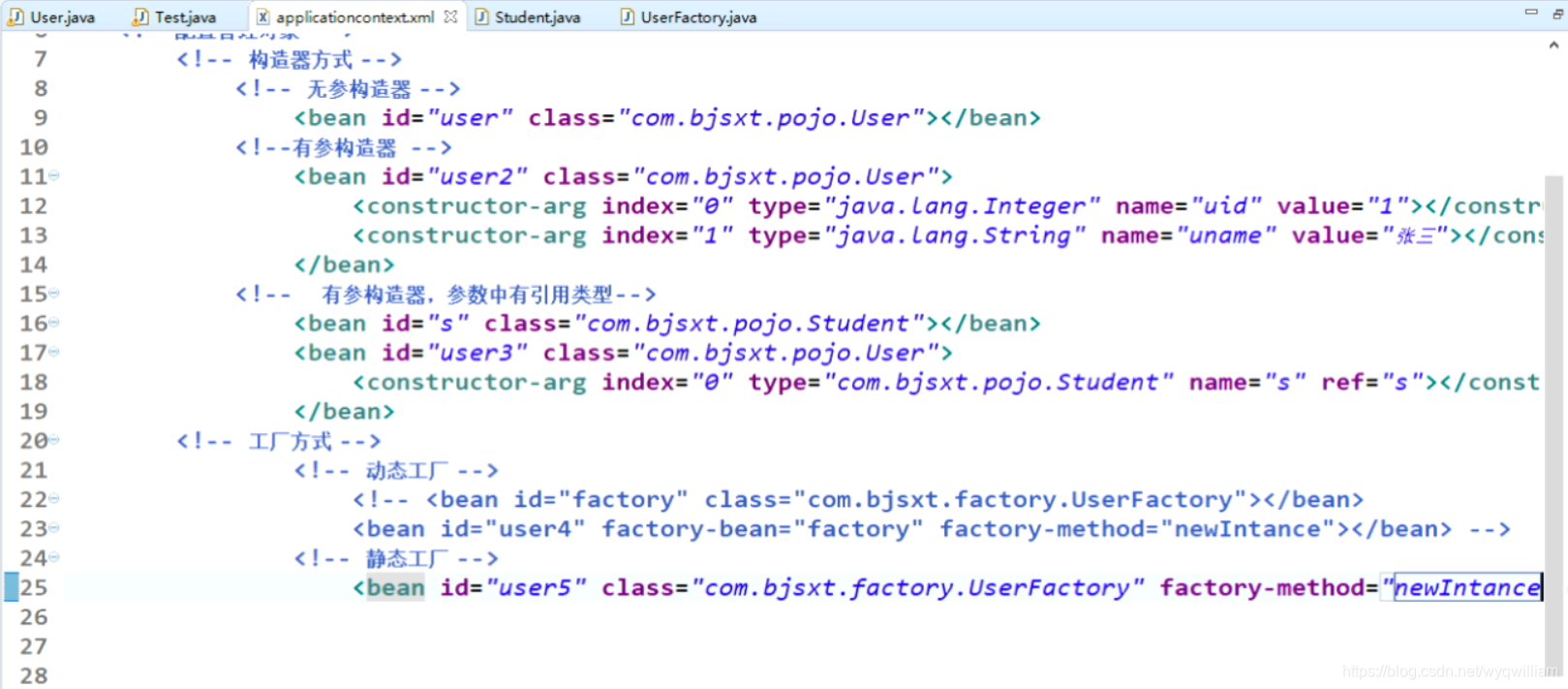Click name="uname" on line 13
Viewport: 1568px width, 689px height.
(x=1188, y=235)
